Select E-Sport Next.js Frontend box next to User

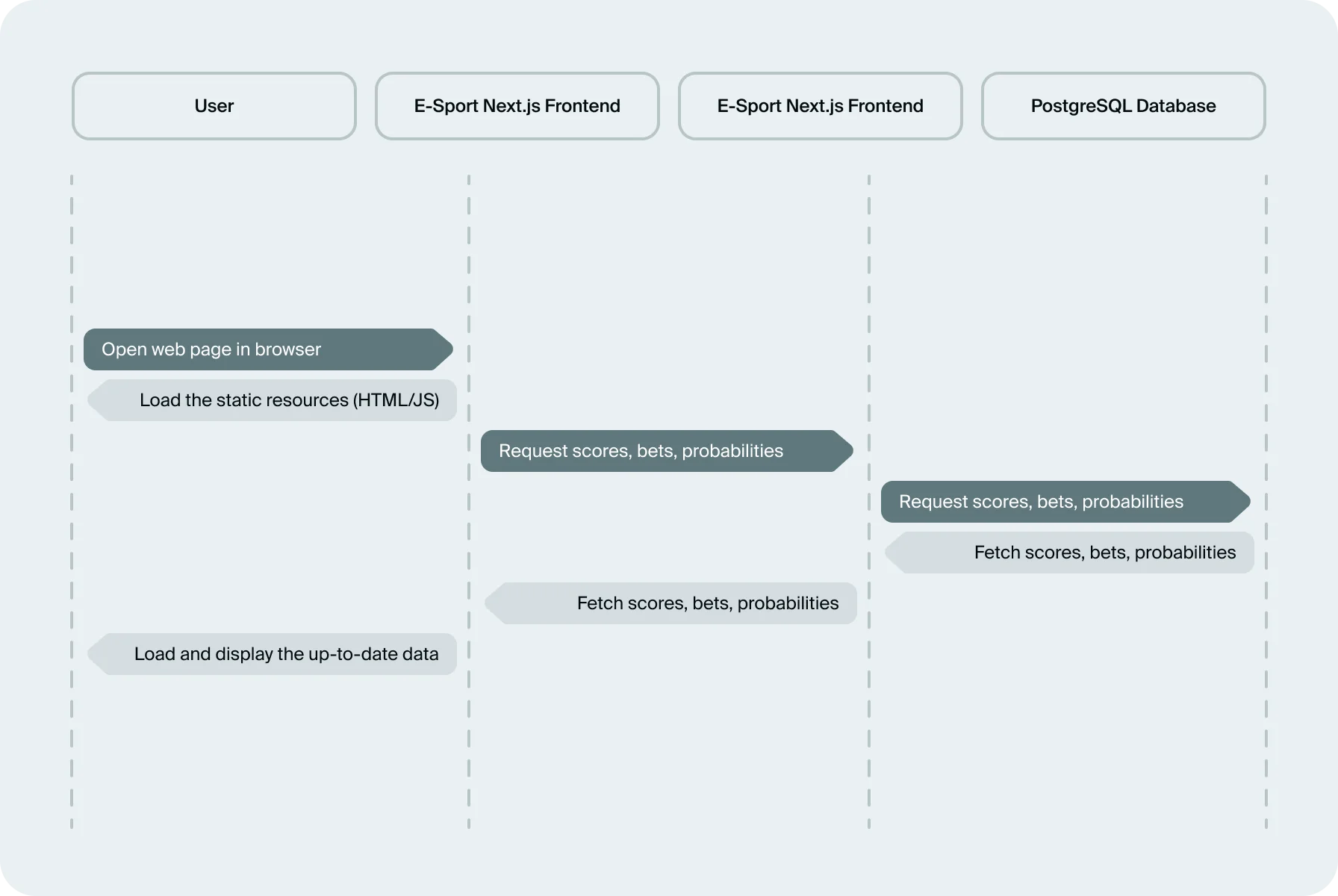coord(517,106)
